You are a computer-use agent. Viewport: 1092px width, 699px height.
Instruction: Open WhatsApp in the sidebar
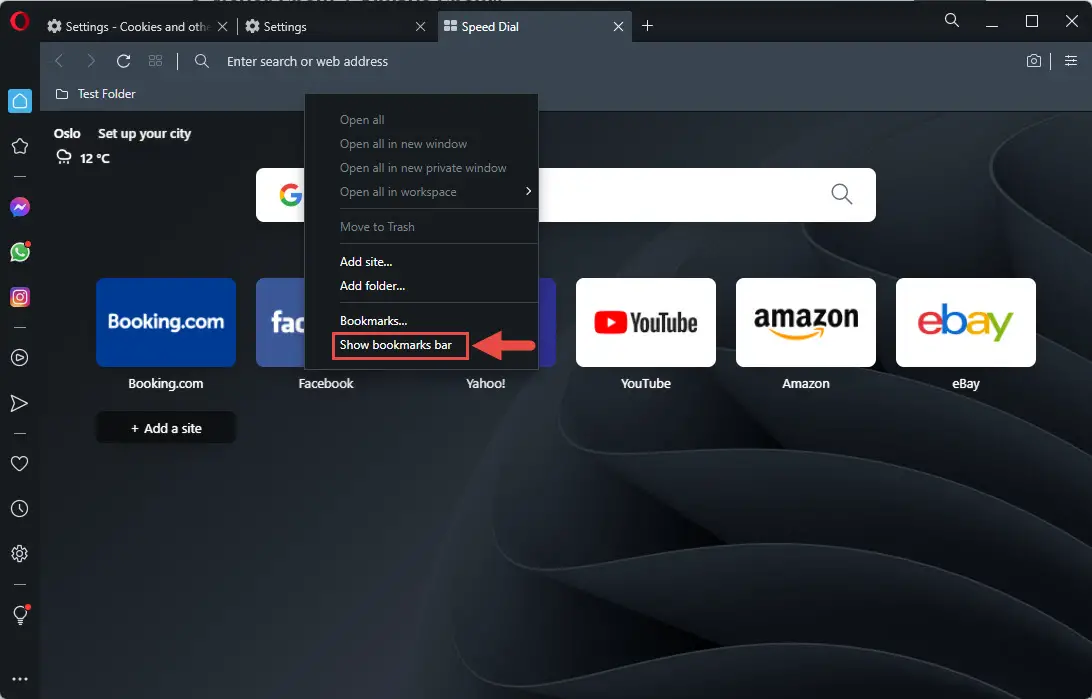(20, 252)
